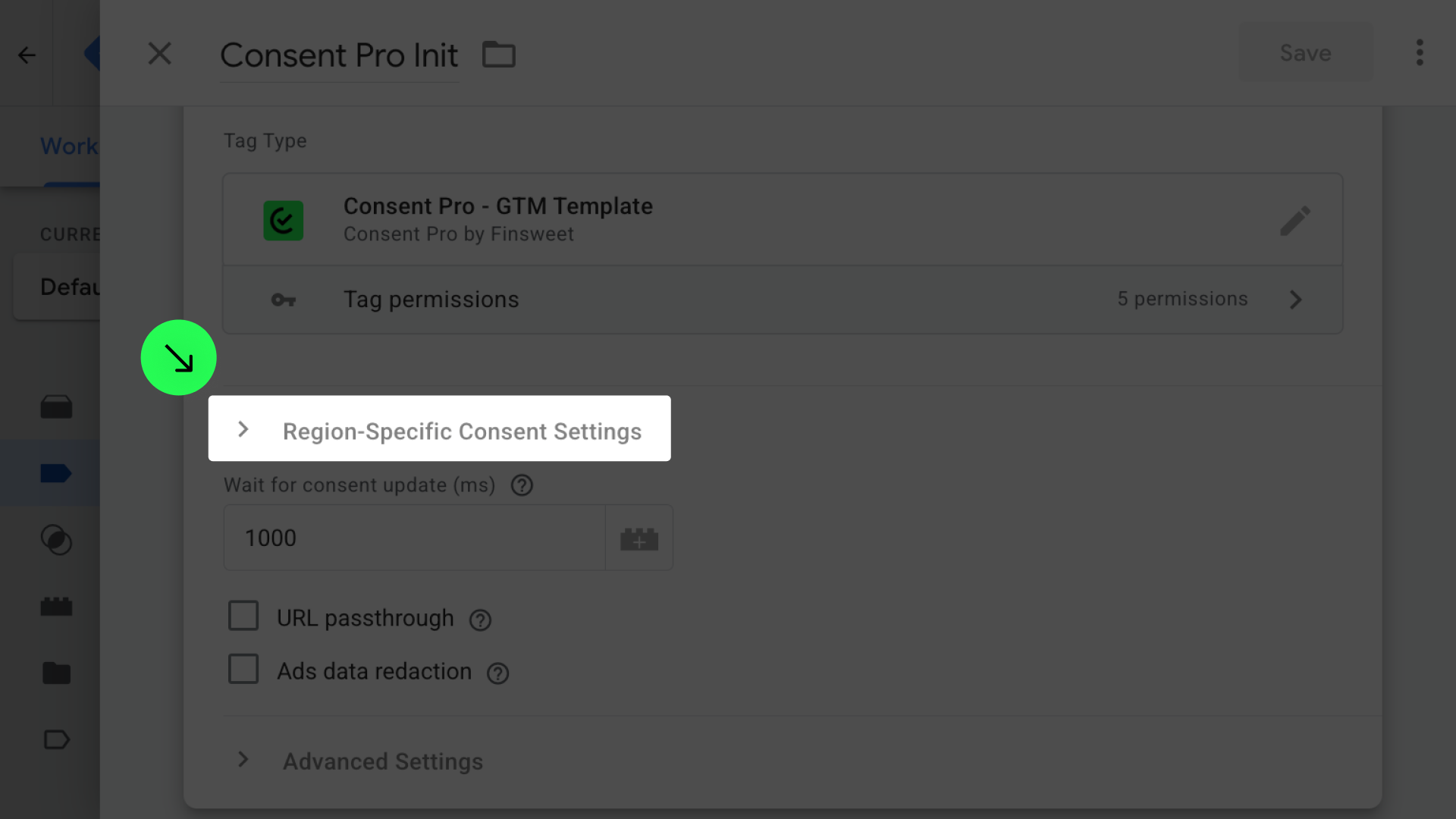Go back using the left arrow
This screenshot has width=1456, height=819.
point(27,55)
